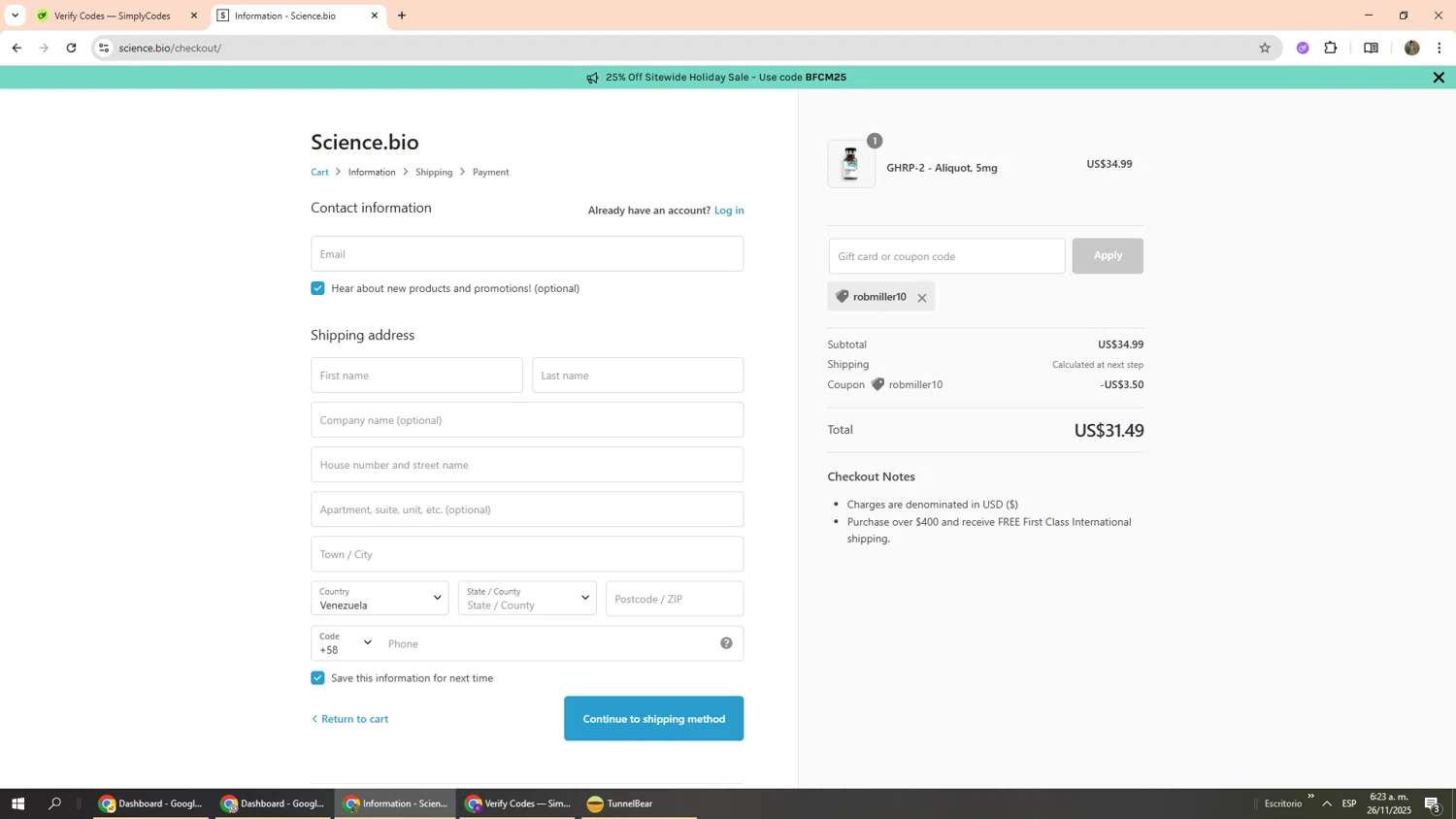Click the Escritorio toolbar label
The image size is (1456, 819).
(1283, 803)
